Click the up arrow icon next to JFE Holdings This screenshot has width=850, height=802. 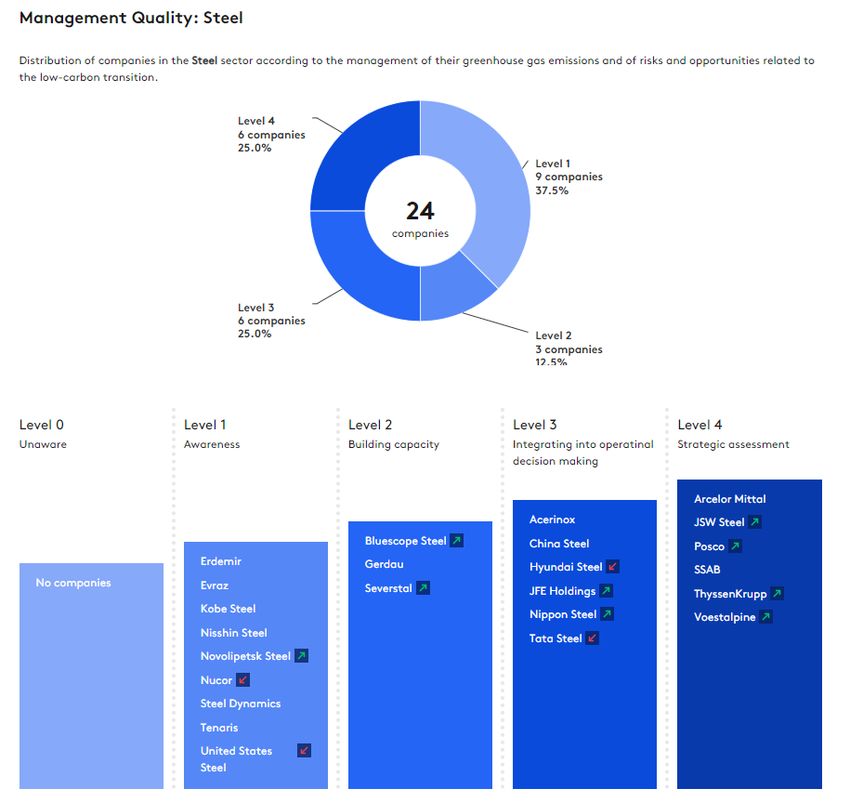[x=606, y=591]
